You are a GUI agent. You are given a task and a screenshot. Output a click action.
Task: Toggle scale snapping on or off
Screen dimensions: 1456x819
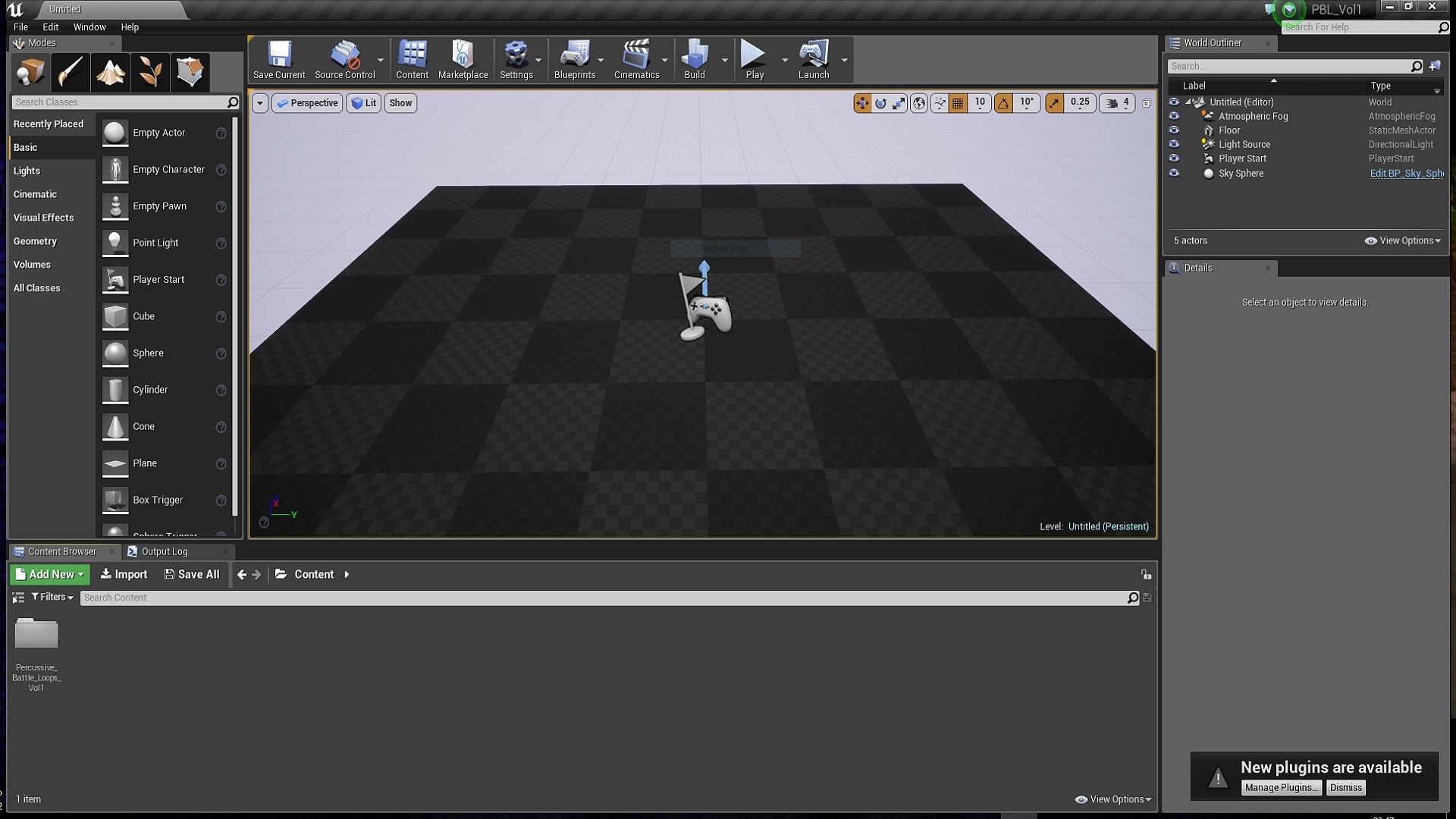1054,103
